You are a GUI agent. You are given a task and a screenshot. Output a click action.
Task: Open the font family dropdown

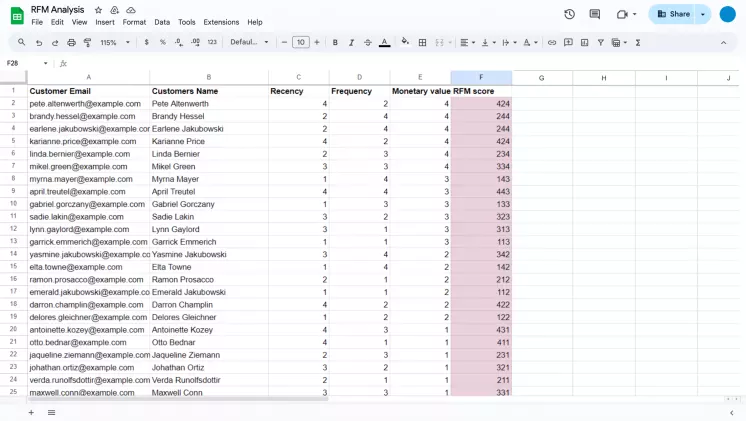[249, 43]
